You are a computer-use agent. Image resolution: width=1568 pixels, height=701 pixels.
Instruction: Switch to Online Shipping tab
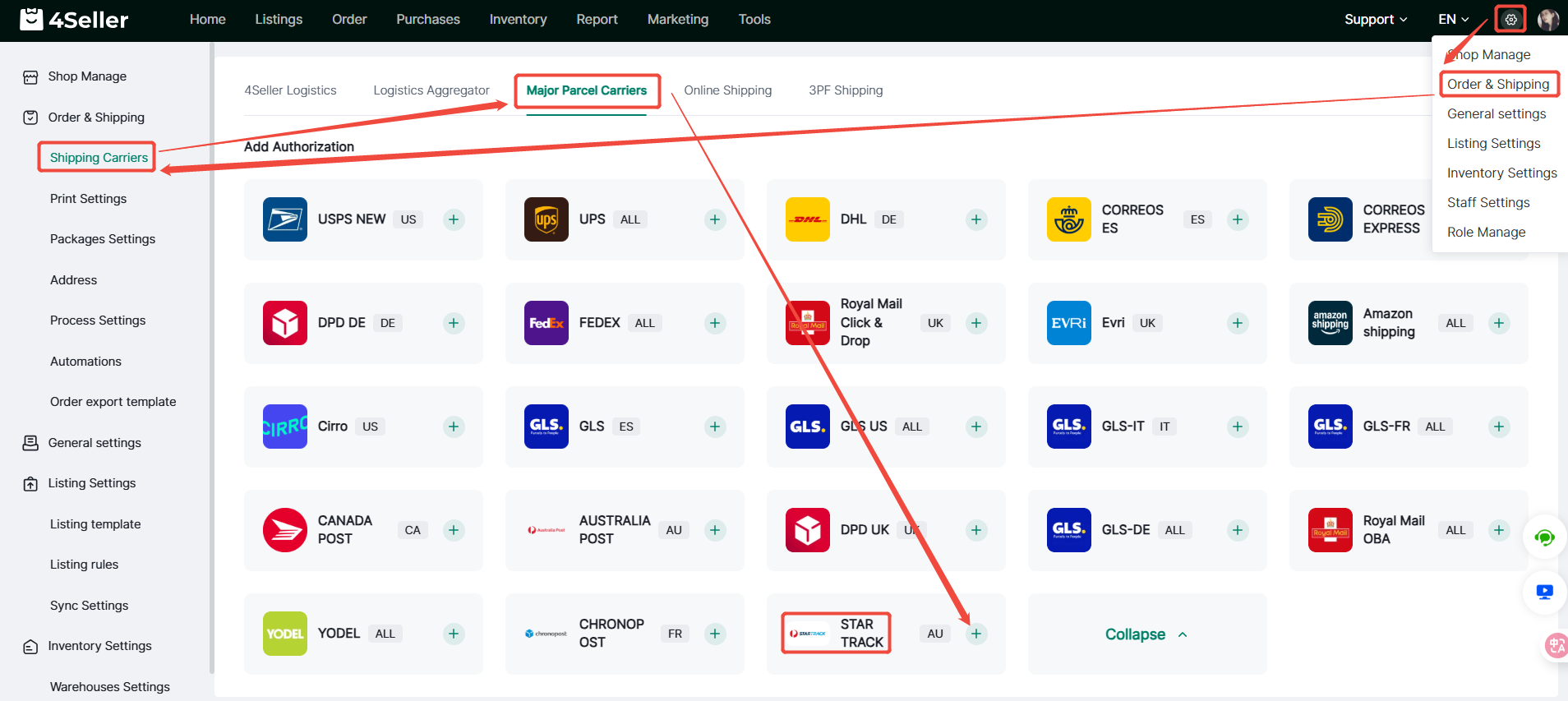pyautogui.click(x=728, y=90)
